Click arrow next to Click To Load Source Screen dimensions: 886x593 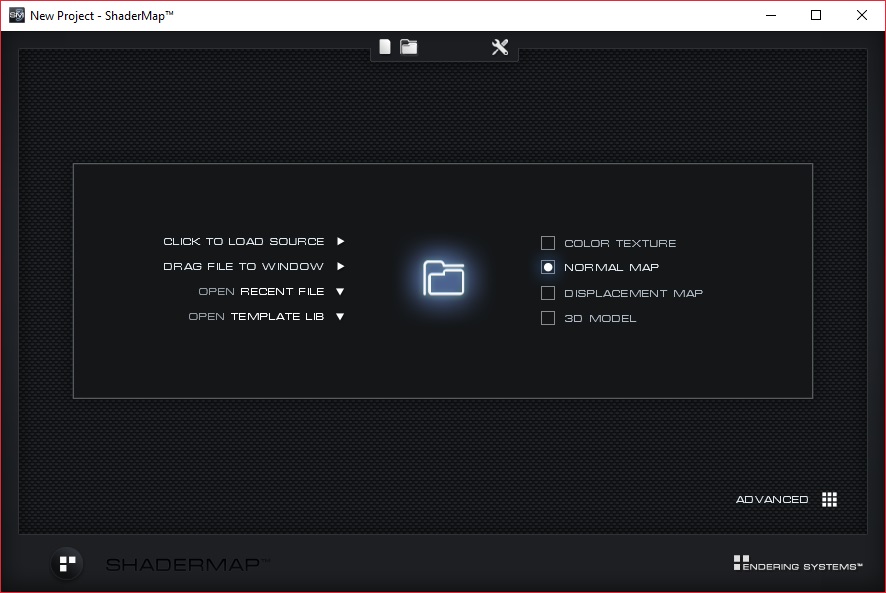[x=341, y=241]
